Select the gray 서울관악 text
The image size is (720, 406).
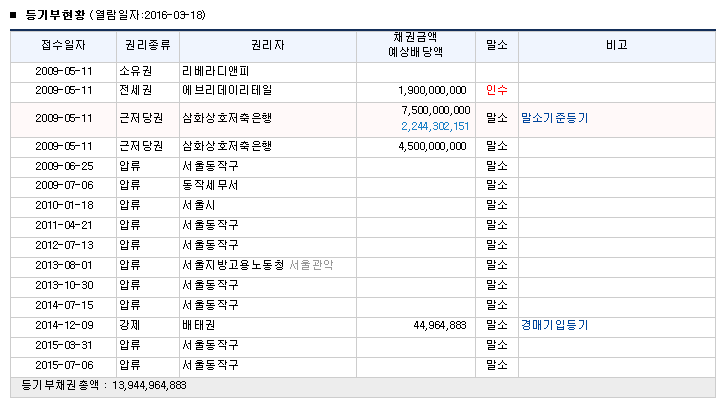point(311,265)
